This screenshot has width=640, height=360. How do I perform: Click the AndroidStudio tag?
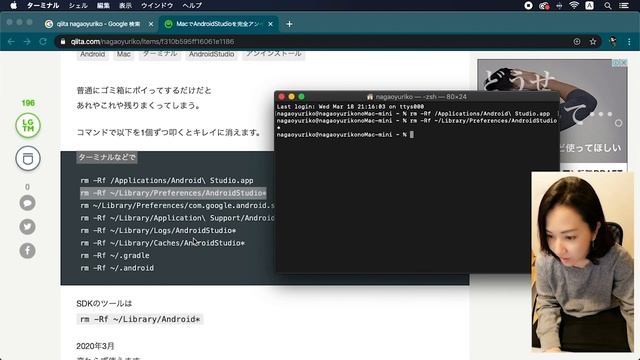[211, 54]
